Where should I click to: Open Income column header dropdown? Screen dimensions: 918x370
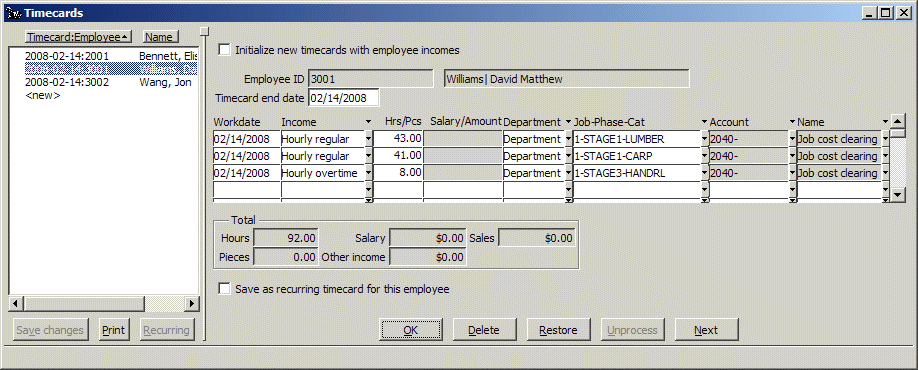pyautogui.click(x=368, y=122)
